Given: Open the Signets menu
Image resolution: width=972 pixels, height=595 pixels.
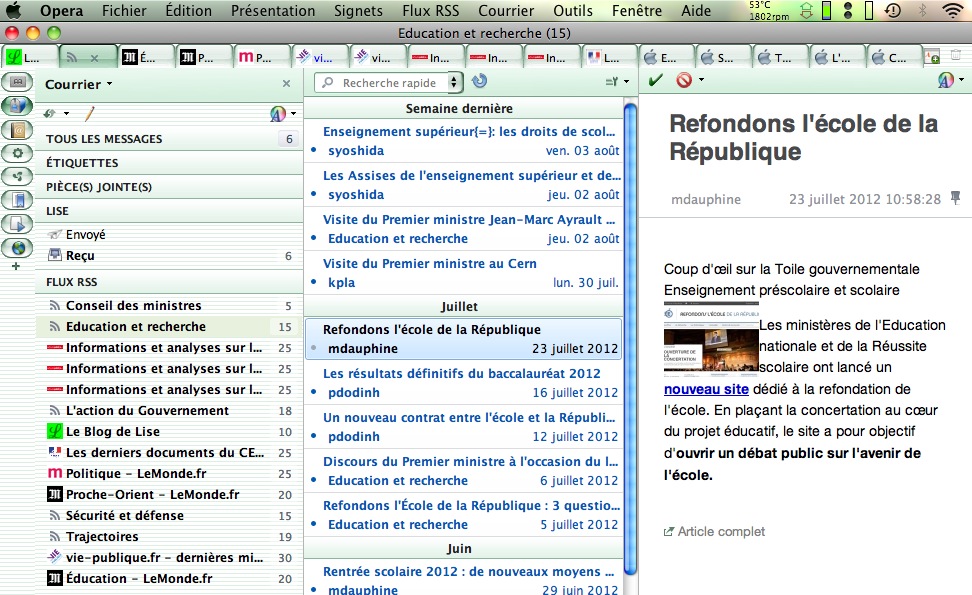Looking at the screenshot, I should point(359,11).
